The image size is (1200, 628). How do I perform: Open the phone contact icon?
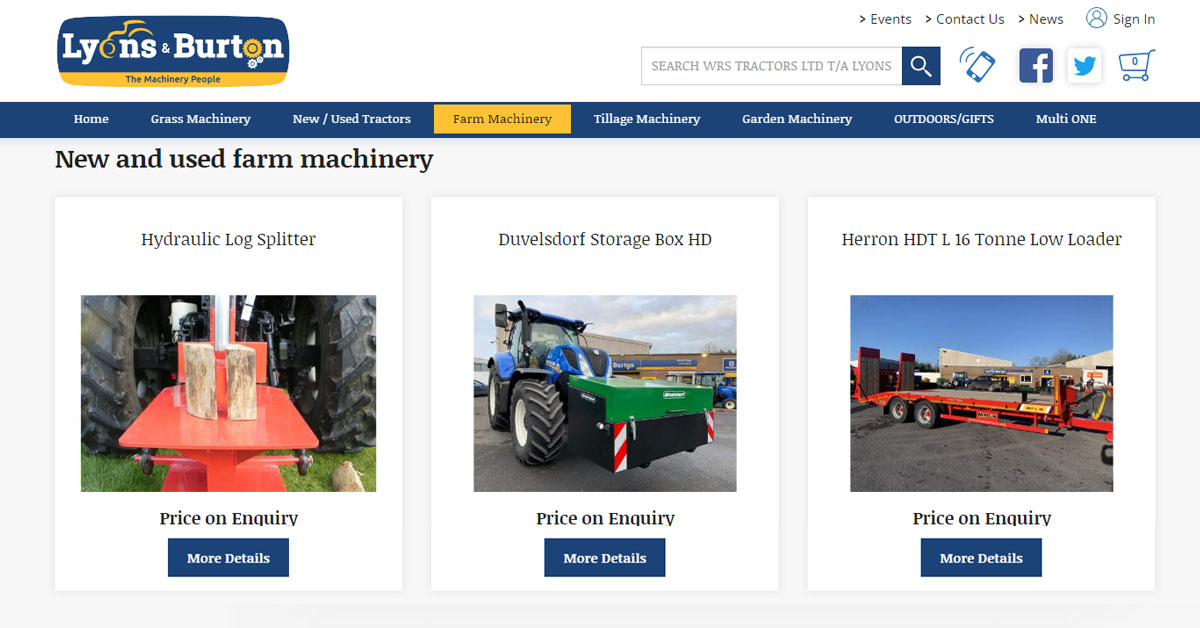(x=977, y=65)
